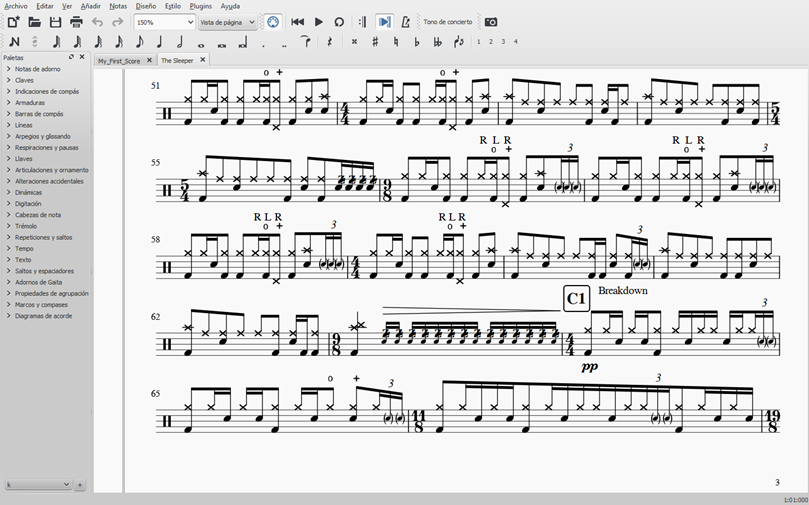
Task: Close the The Sleeper tab
Action: click(203, 60)
